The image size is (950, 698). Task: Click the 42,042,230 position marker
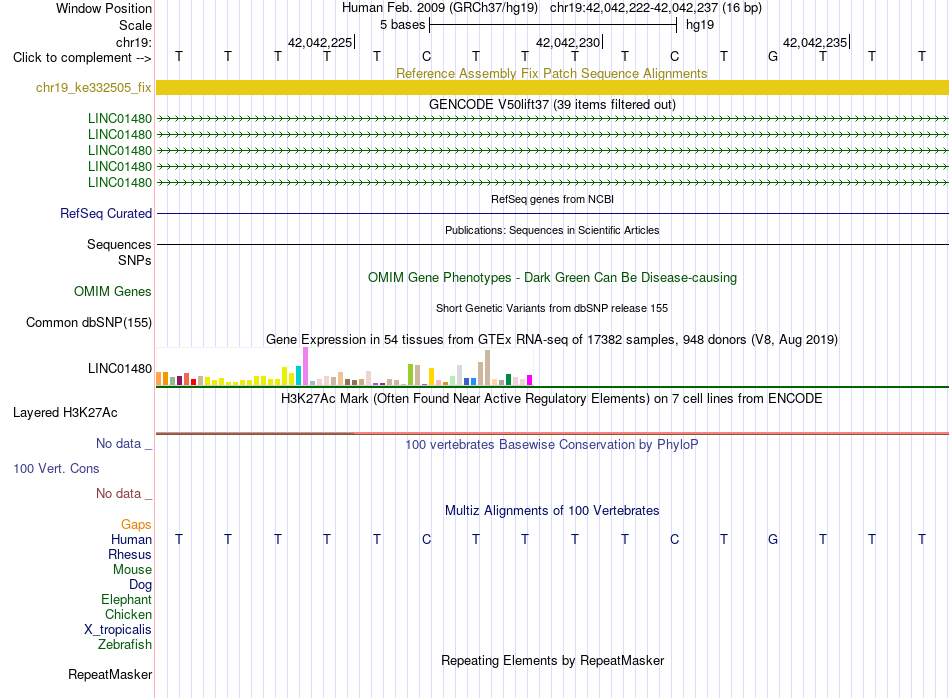tap(569, 42)
